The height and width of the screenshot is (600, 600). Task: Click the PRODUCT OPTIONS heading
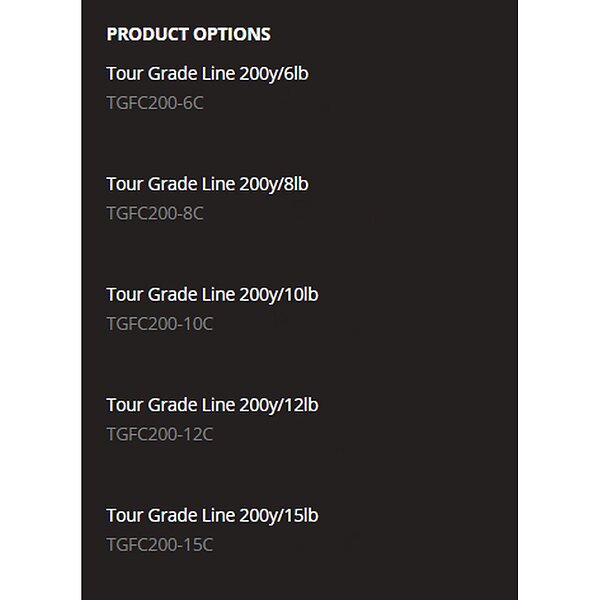[x=188, y=34]
